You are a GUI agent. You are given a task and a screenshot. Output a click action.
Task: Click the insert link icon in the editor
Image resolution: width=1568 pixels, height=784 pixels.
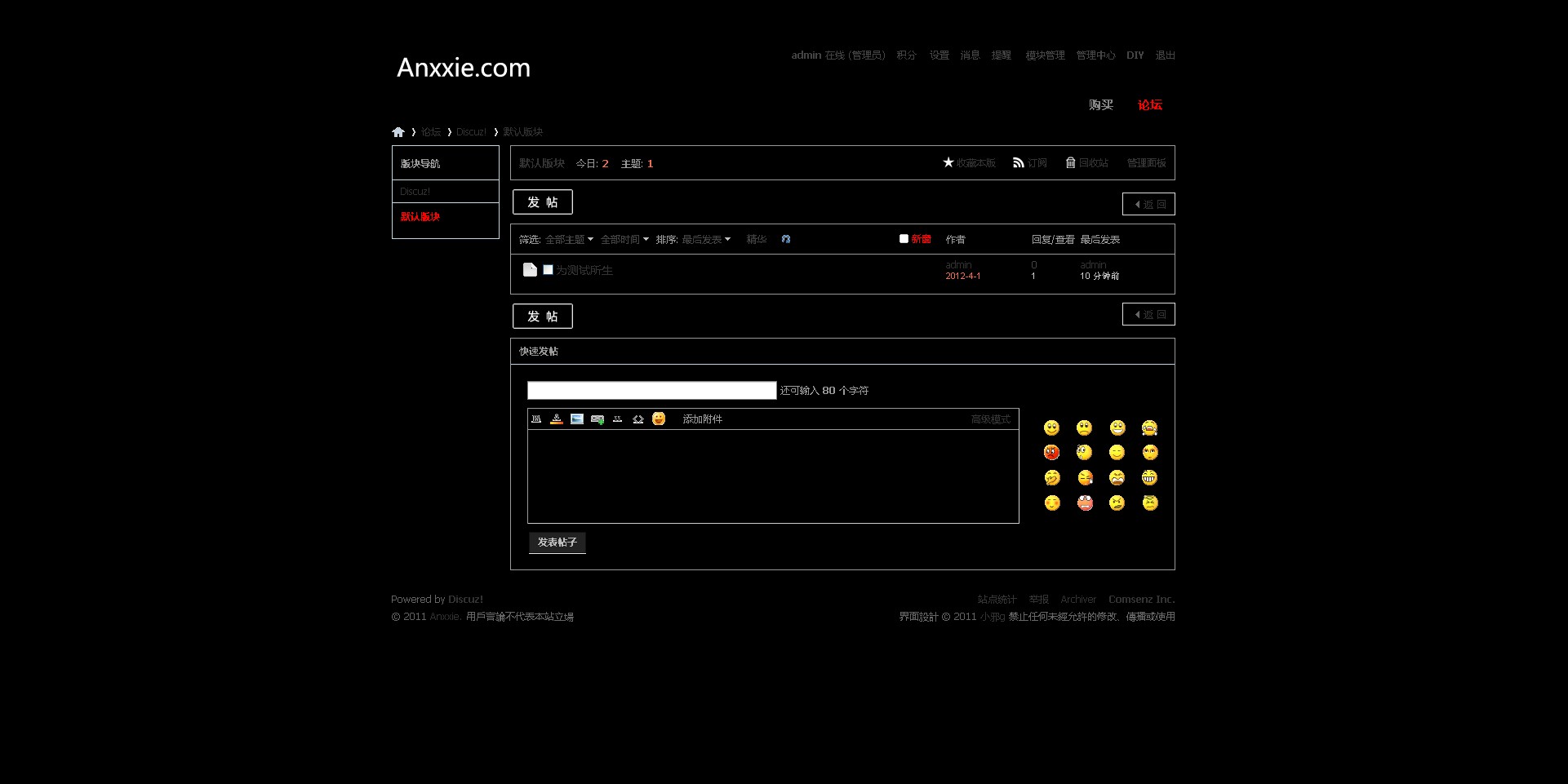coord(597,419)
